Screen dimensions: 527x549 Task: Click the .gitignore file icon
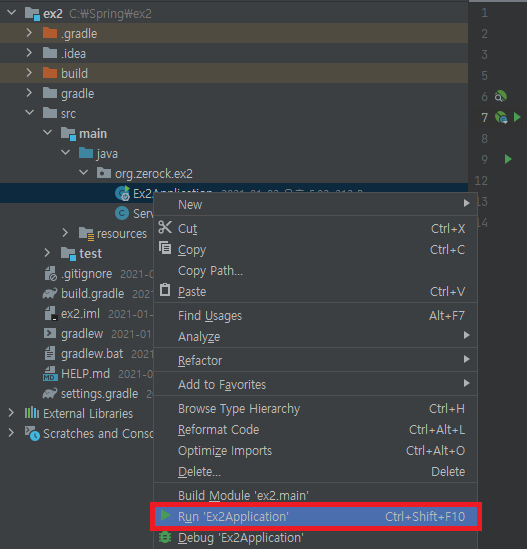point(50,273)
